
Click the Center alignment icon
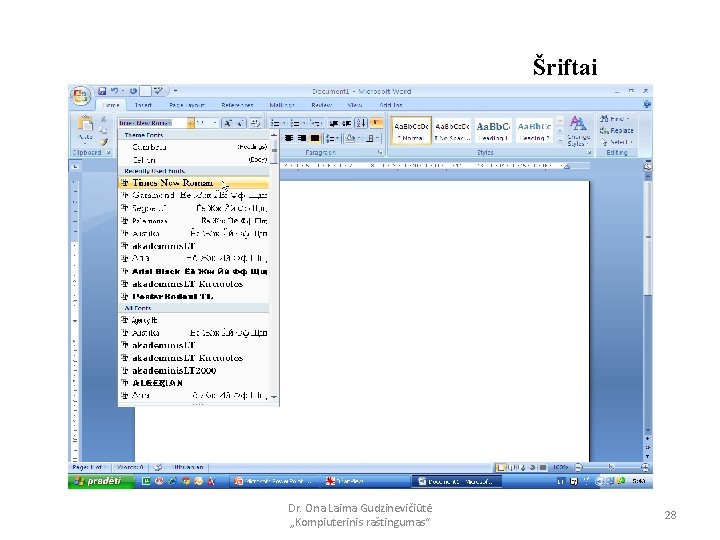289,138
